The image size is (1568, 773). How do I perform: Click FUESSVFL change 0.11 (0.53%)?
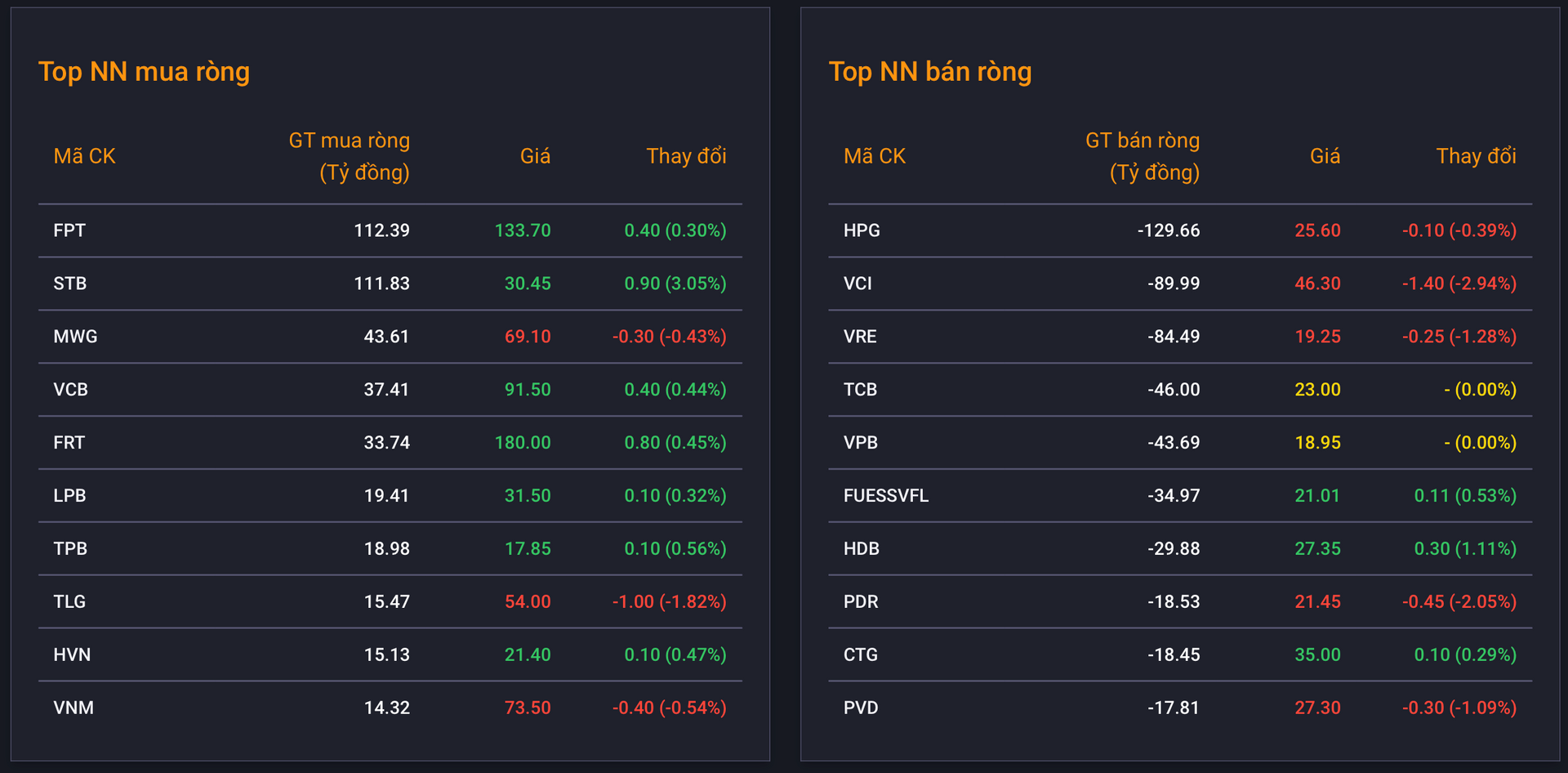[x=1465, y=496]
